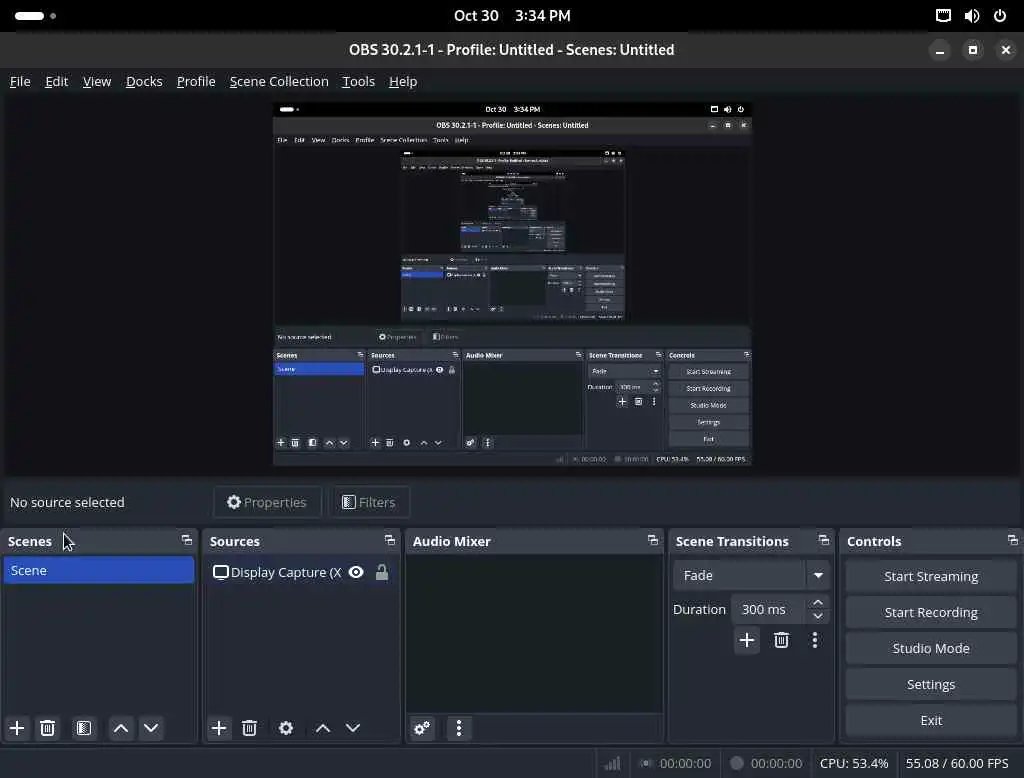The height and width of the screenshot is (778, 1024).
Task: Click the CPU: 53.4% status text
Action: pos(854,763)
